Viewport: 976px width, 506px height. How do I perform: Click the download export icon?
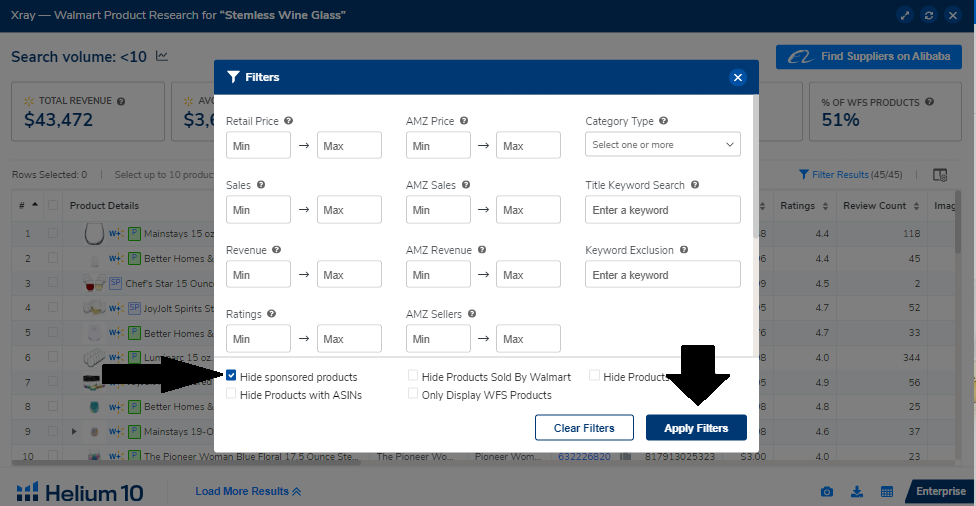click(857, 492)
